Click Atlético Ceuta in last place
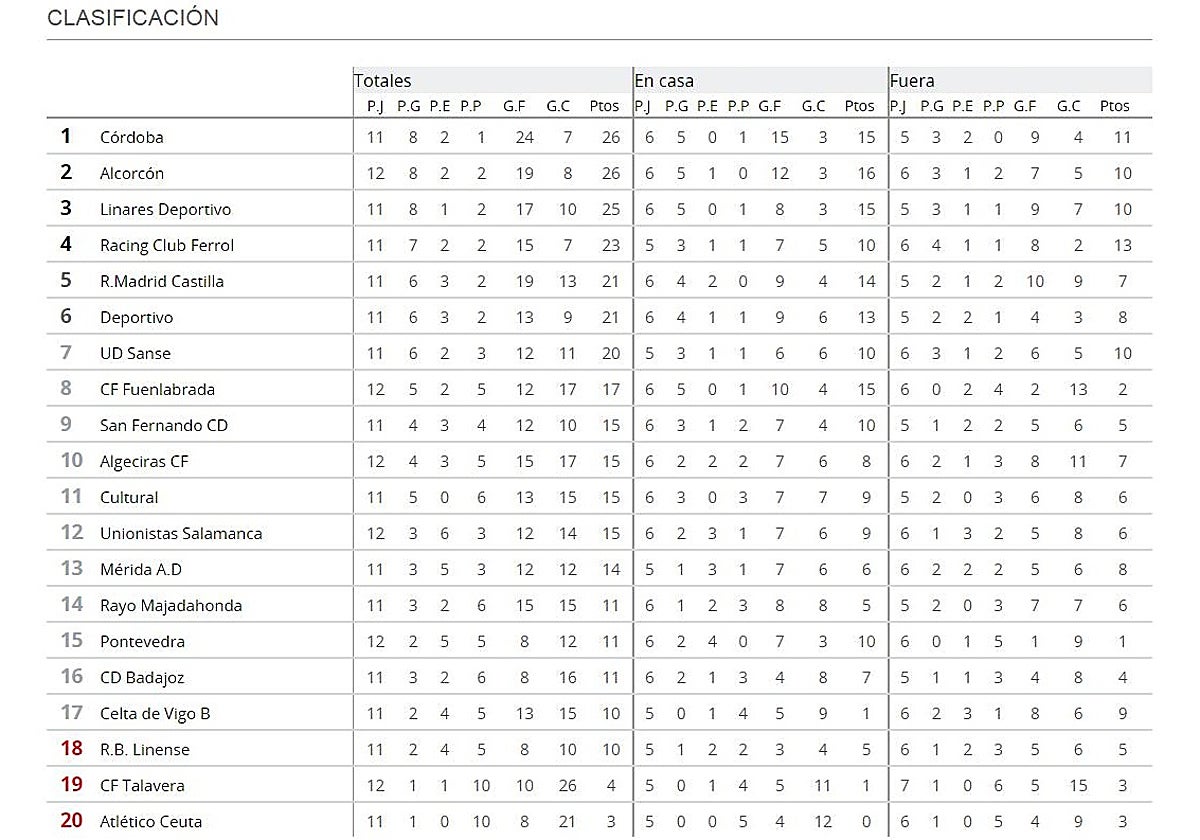This screenshot has width=1200, height=840. (x=151, y=821)
